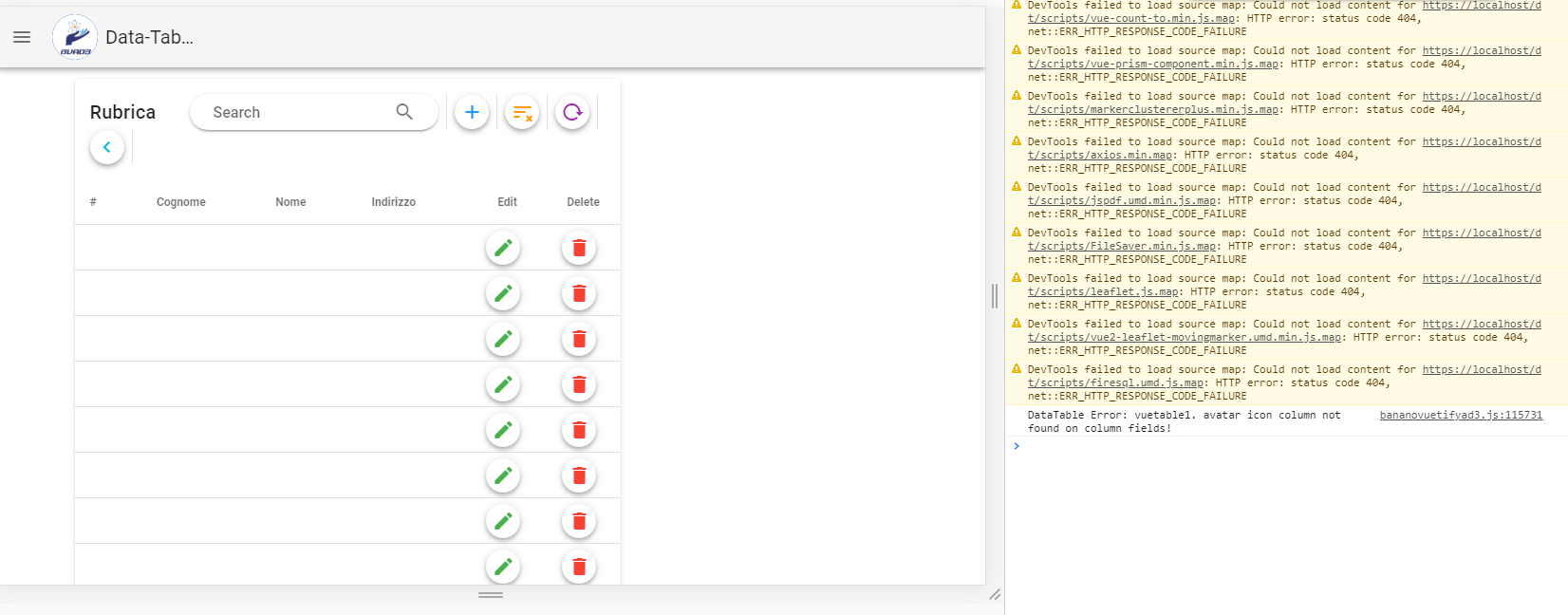This screenshot has height=615, width=1568.
Task: Click the Rubrica table title
Action: click(122, 112)
